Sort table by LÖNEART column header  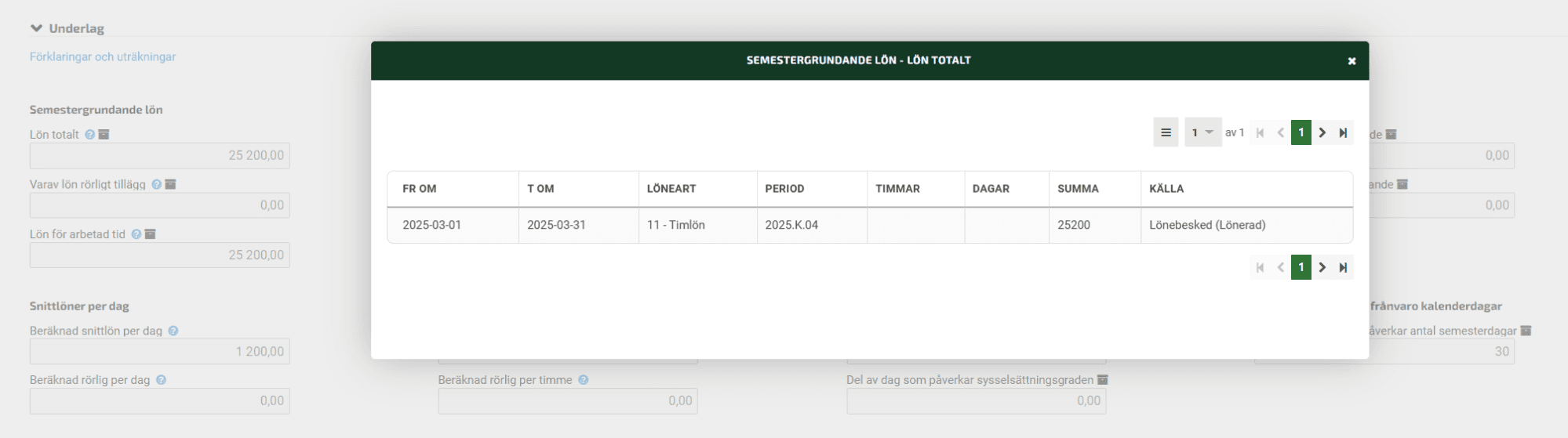[671, 189]
